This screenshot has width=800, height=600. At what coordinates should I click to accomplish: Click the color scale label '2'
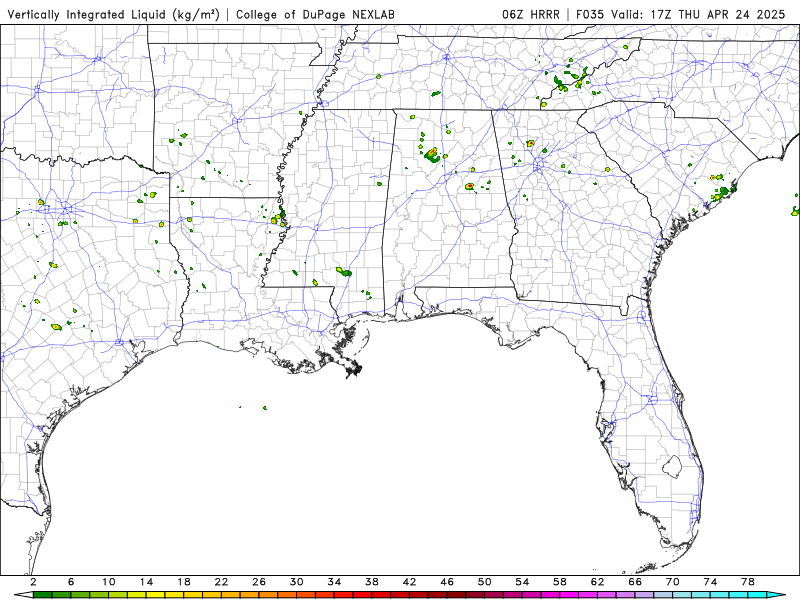(x=33, y=582)
